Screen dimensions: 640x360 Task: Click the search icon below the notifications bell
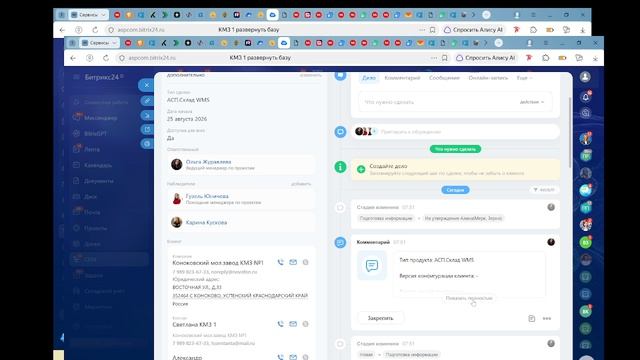click(585, 113)
